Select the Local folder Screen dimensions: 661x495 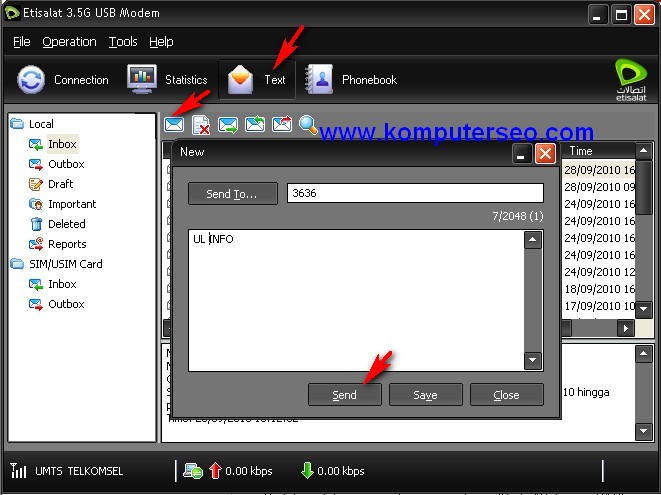pyautogui.click(x=41, y=124)
